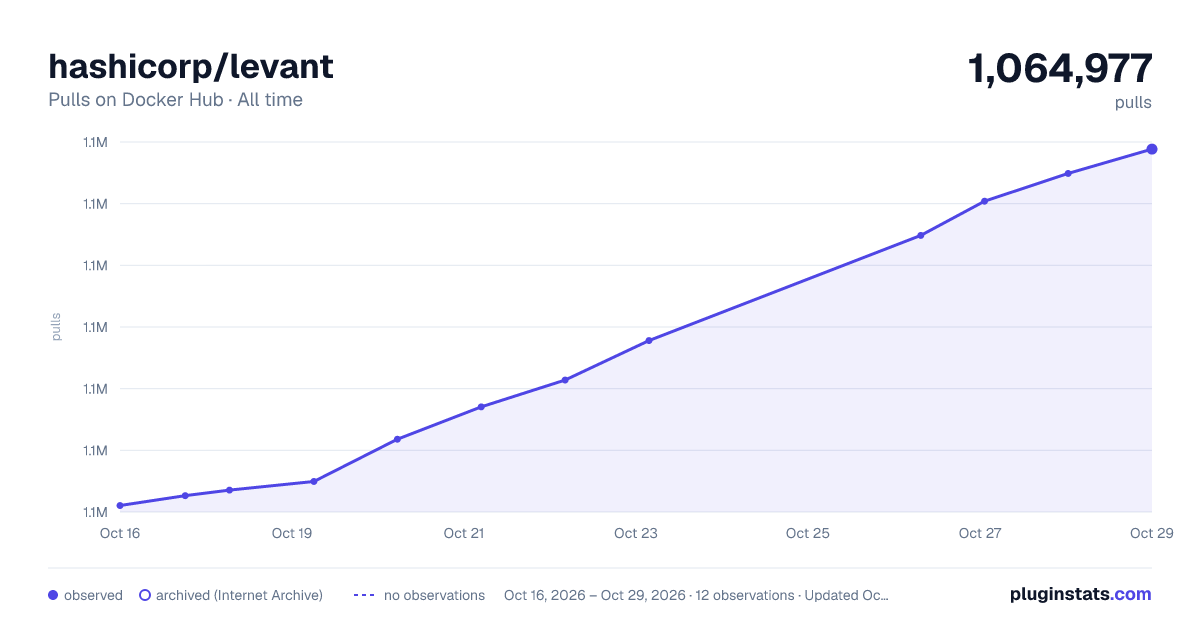The height and width of the screenshot is (630, 1200).
Task: Click the Oct 29 axis label
Action: coord(1150,533)
